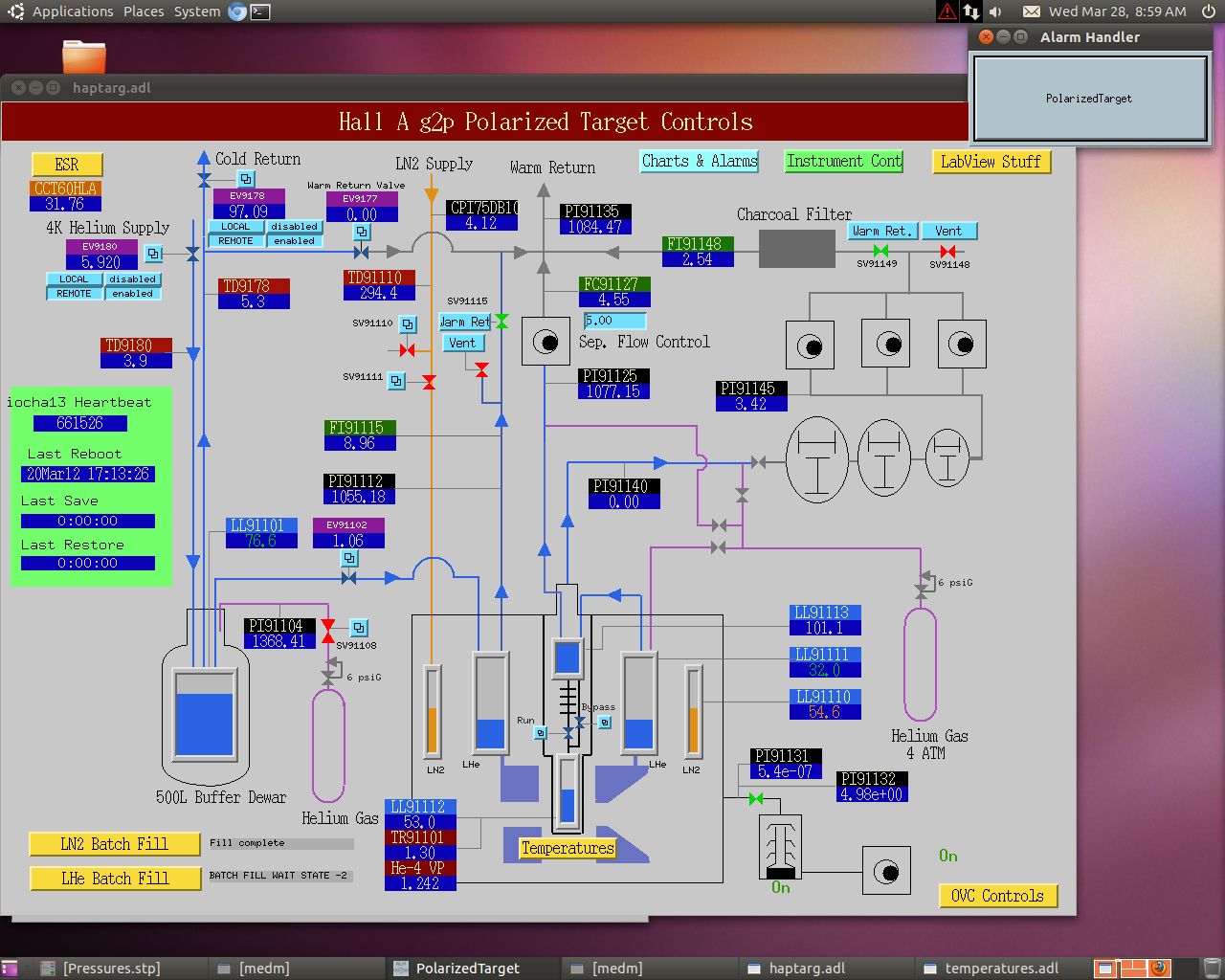Open the Applications menu
Screen dimensions: 1225x980
pos(73,11)
